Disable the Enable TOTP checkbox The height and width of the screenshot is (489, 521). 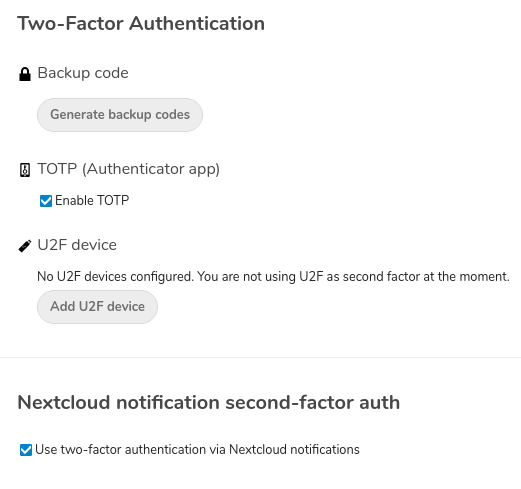coord(46,201)
